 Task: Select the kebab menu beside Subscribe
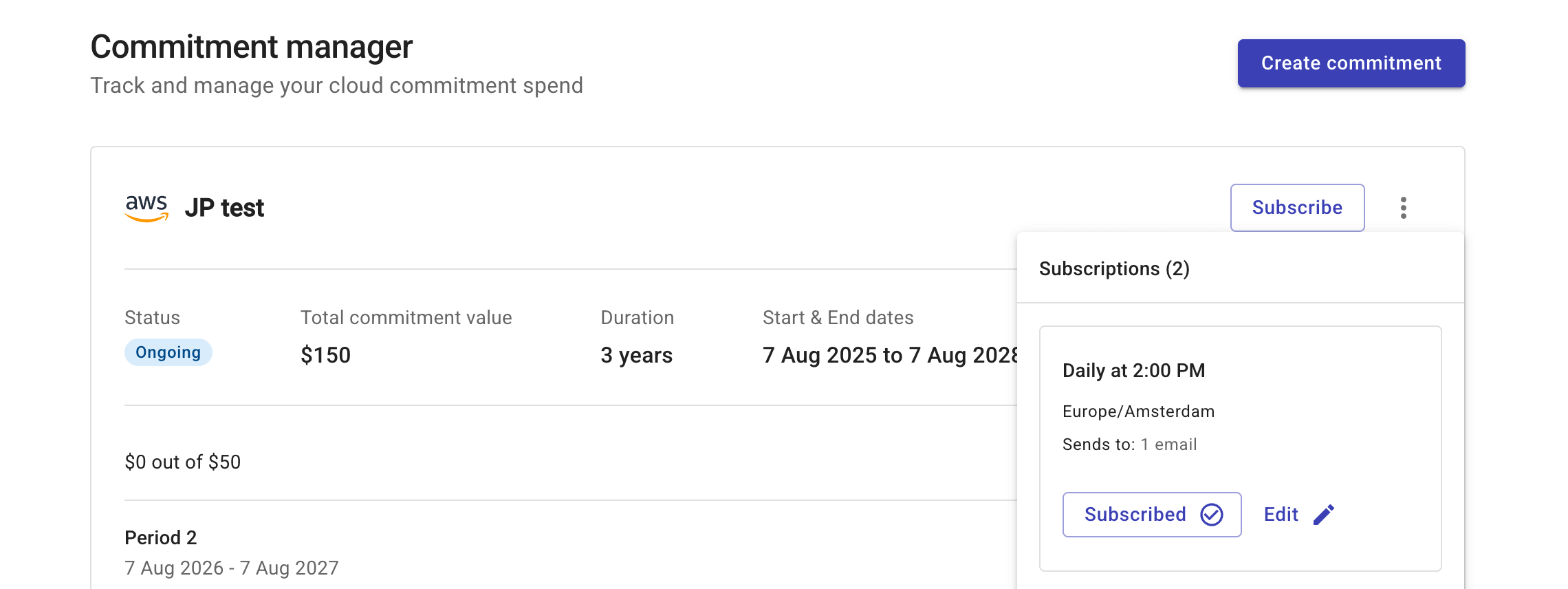[x=1404, y=207]
